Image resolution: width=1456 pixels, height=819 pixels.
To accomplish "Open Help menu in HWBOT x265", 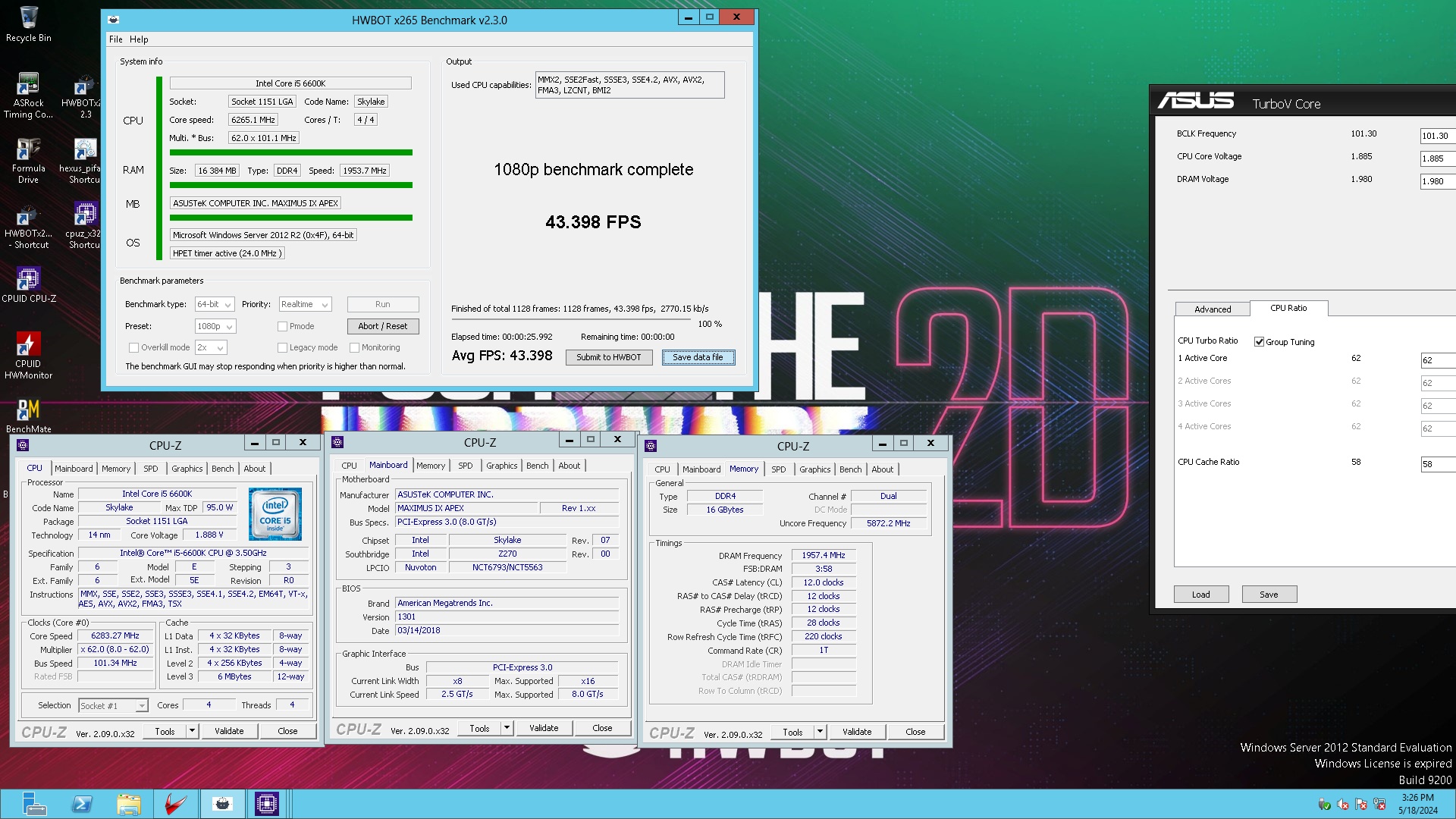I will pyautogui.click(x=139, y=39).
